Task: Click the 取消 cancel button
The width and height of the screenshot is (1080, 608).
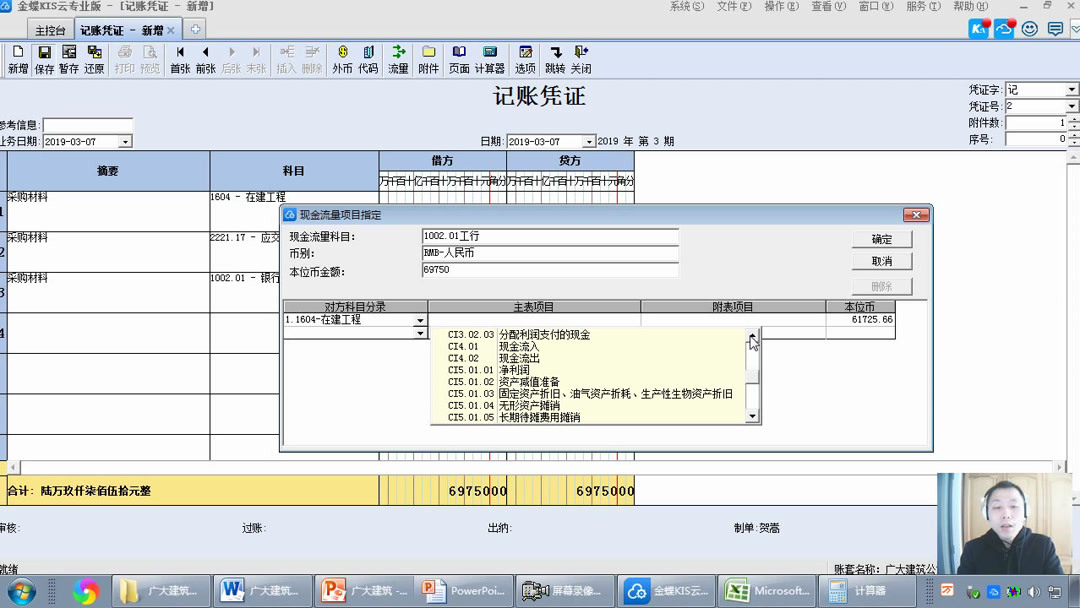Action: tap(884, 262)
